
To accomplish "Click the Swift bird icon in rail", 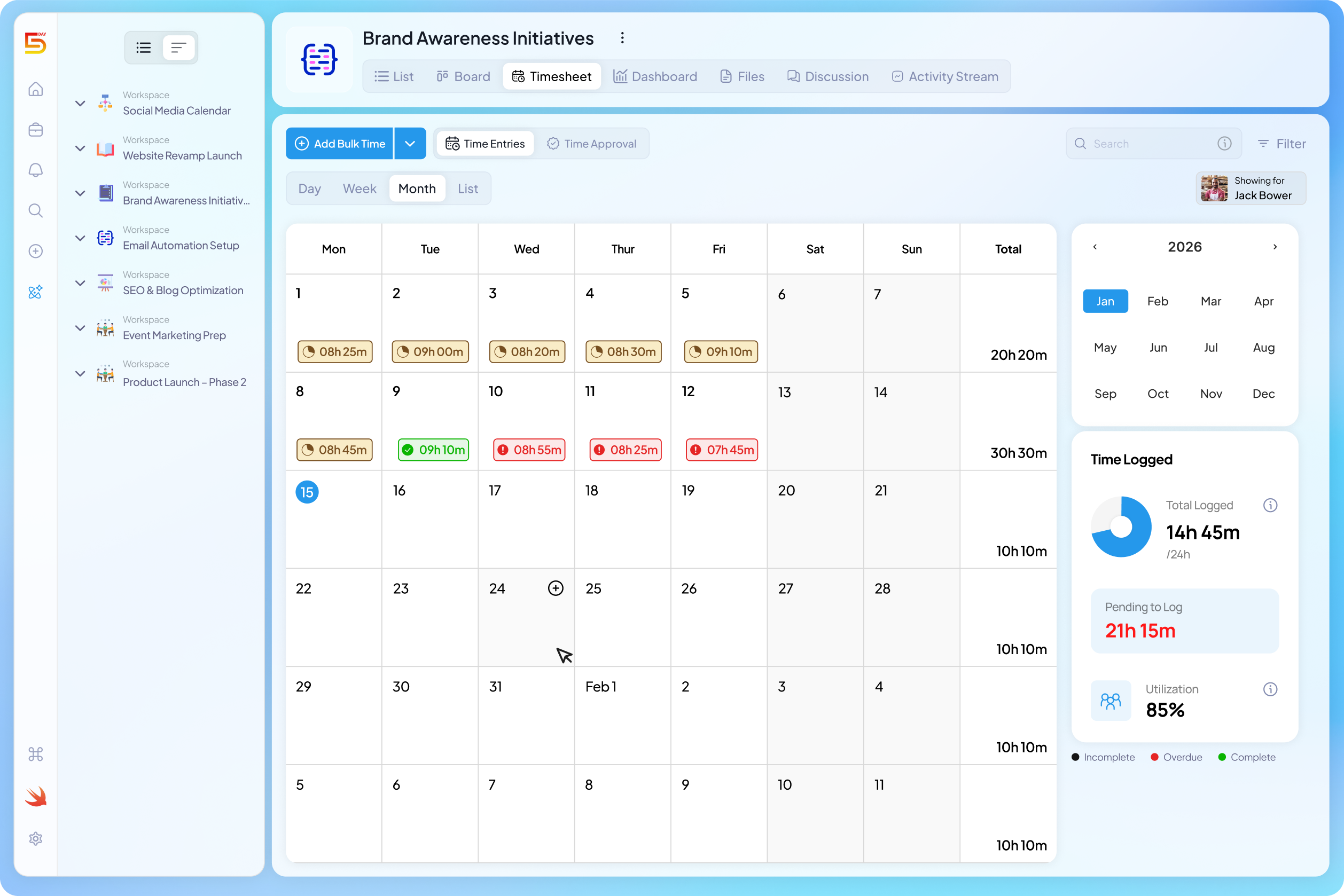I will pos(35,797).
